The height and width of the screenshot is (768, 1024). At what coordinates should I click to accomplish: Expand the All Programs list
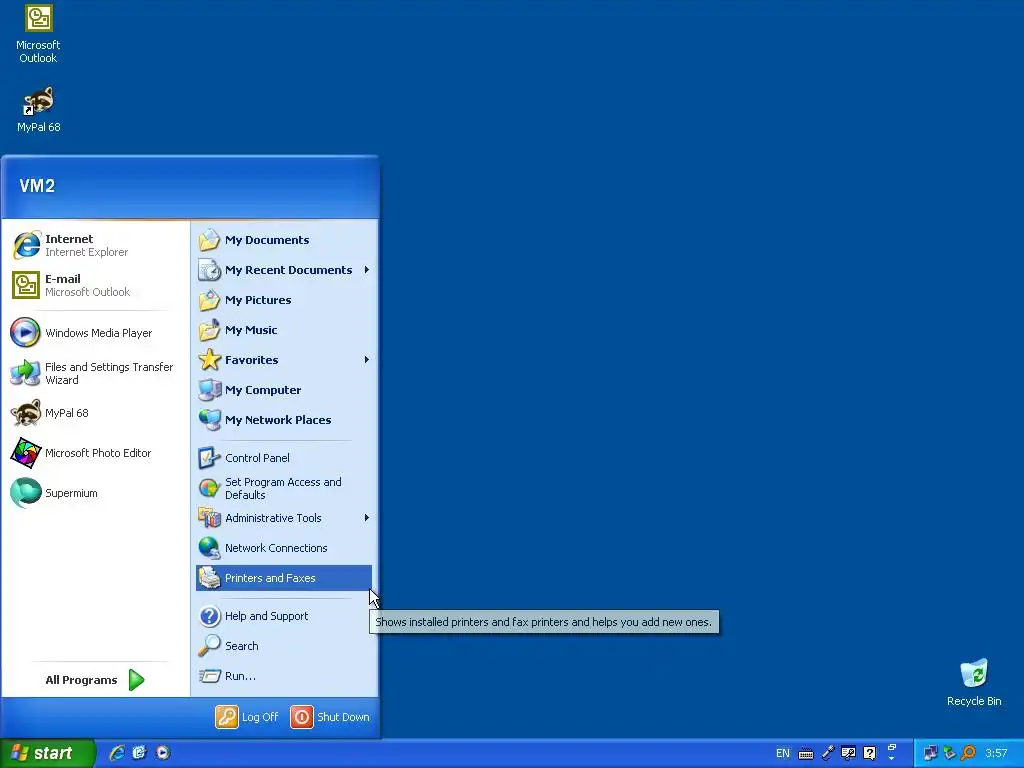[x=95, y=680]
